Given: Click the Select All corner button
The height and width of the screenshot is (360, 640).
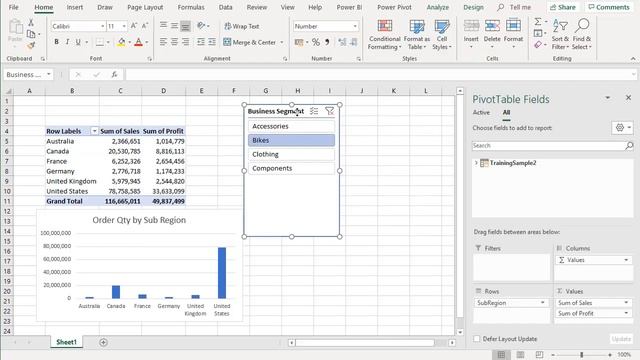Looking at the screenshot, I should (8, 91).
